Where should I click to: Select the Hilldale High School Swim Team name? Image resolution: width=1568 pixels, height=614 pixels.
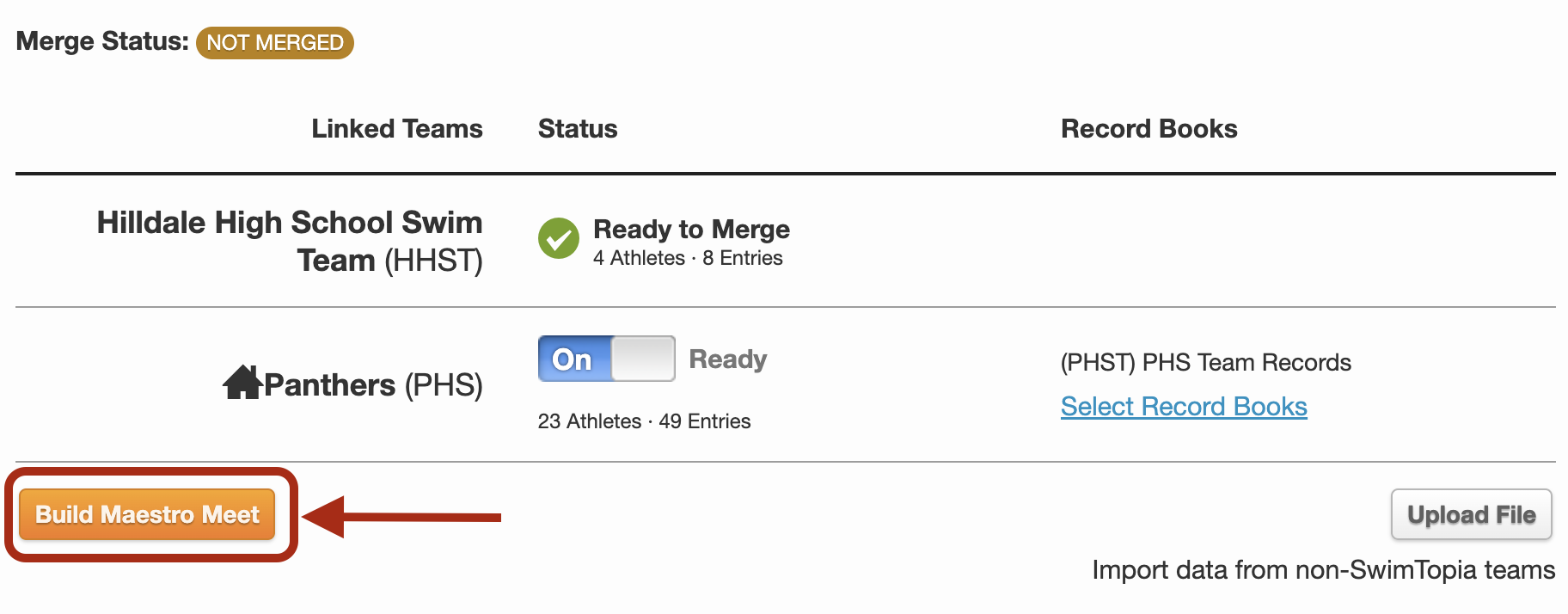point(290,241)
